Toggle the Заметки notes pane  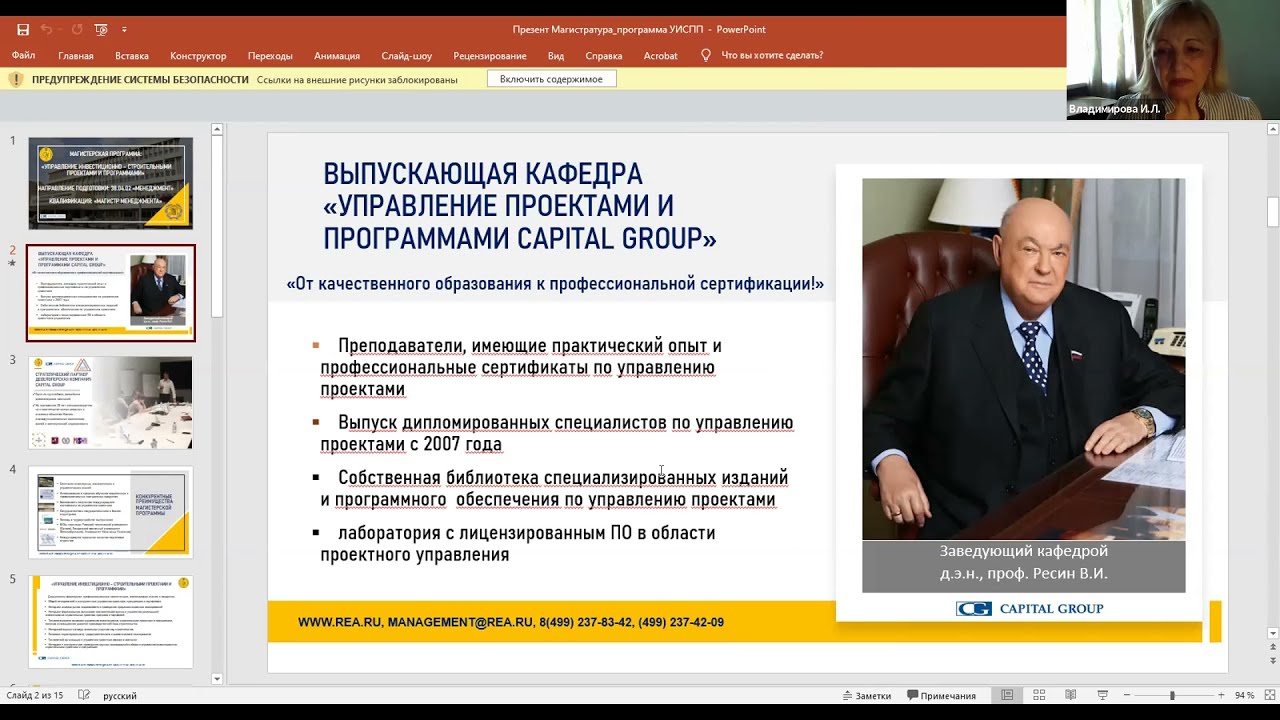(x=866, y=695)
